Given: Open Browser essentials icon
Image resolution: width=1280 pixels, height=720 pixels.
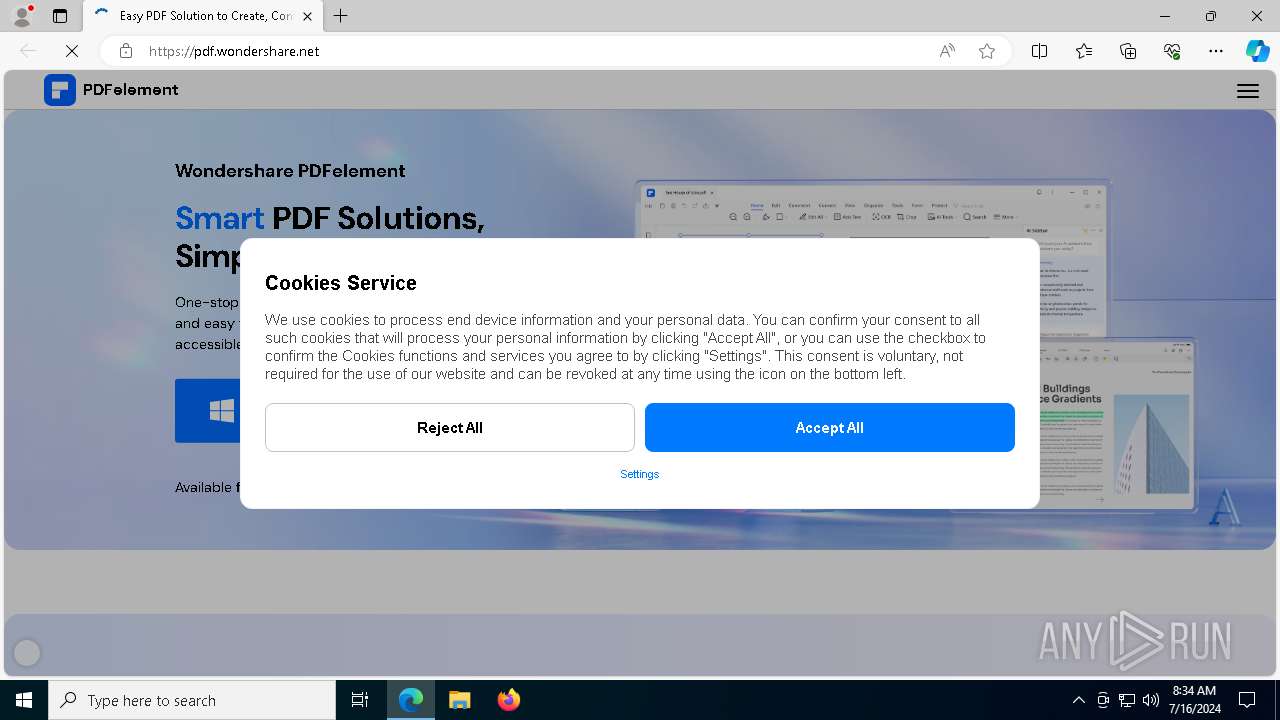Looking at the screenshot, I should point(1172,51).
